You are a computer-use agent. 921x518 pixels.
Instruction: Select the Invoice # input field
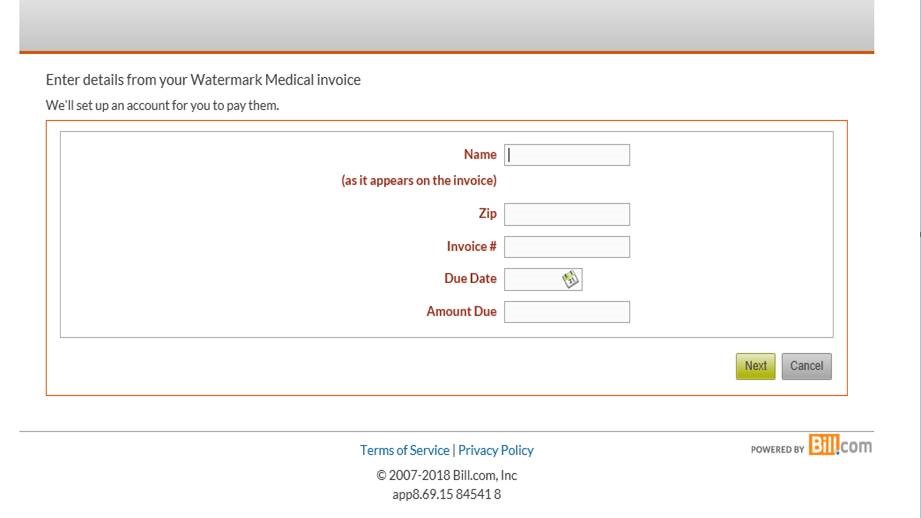point(567,247)
